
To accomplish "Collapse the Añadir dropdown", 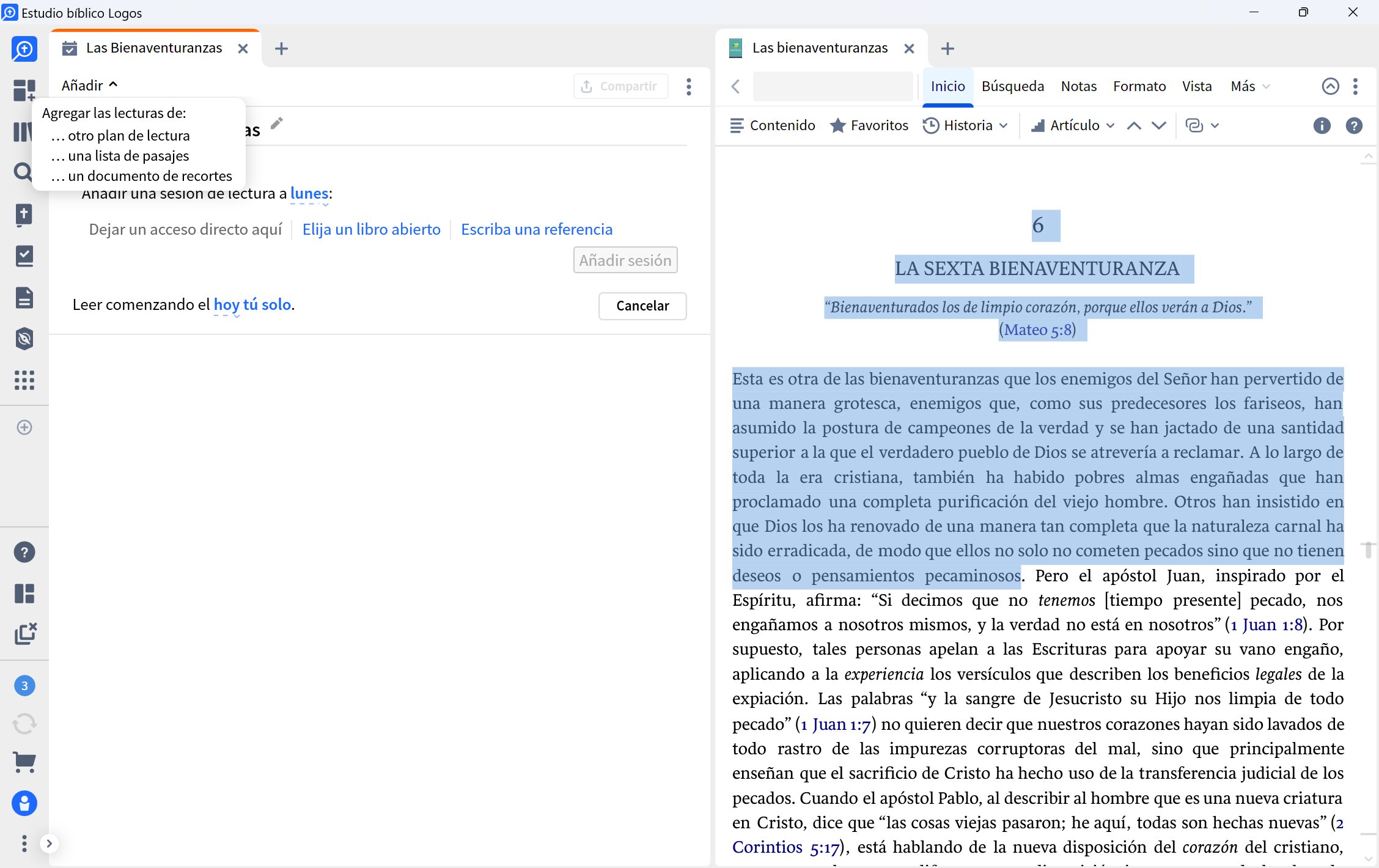I will [89, 85].
